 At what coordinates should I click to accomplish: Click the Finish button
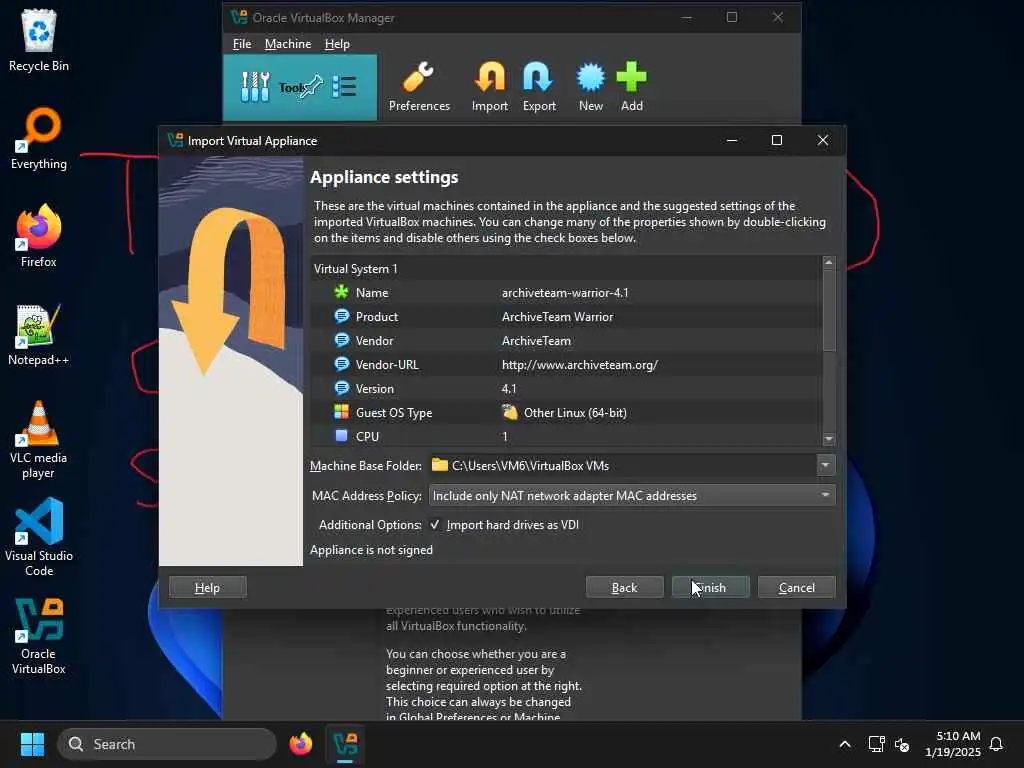coord(711,587)
